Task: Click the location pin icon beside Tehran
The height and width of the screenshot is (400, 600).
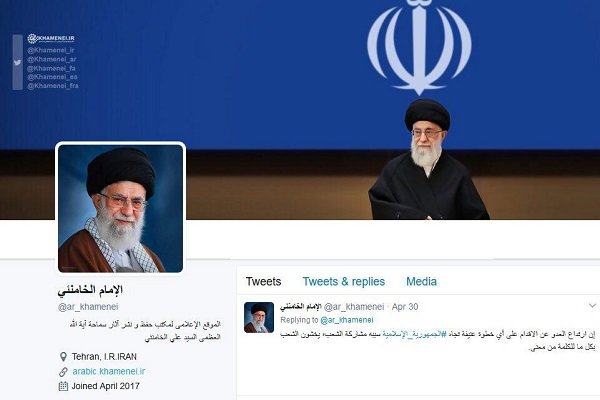Action: 64,357
